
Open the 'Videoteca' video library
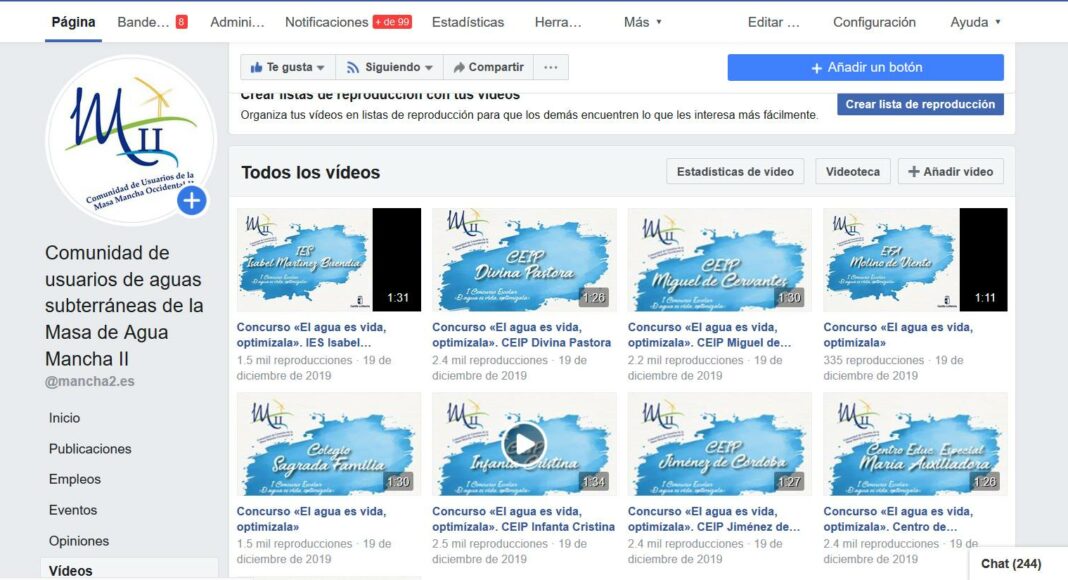(853, 172)
